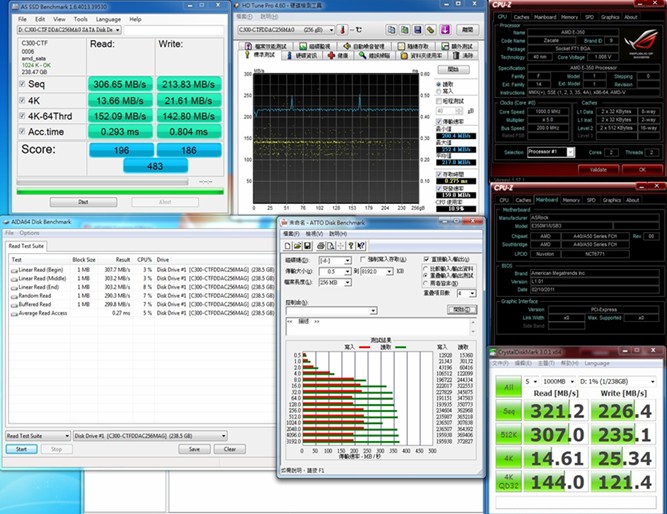
Task: Open HD Tune Error Scan magnifier tab
Action: (375, 56)
